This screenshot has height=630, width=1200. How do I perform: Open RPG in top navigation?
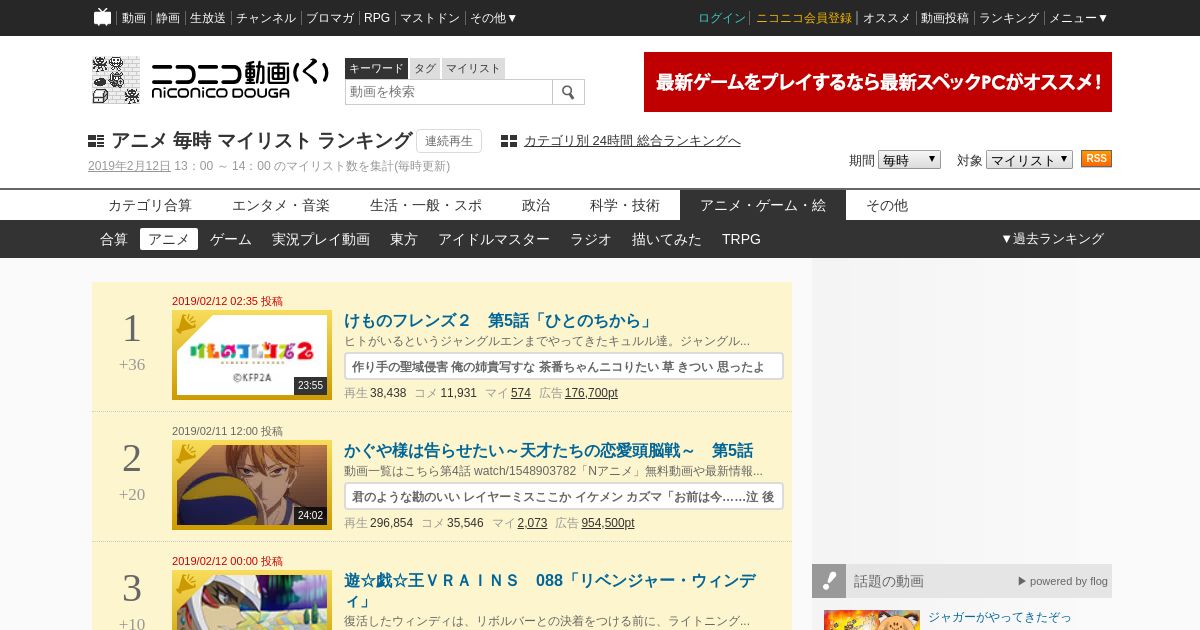(x=377, y=18)
